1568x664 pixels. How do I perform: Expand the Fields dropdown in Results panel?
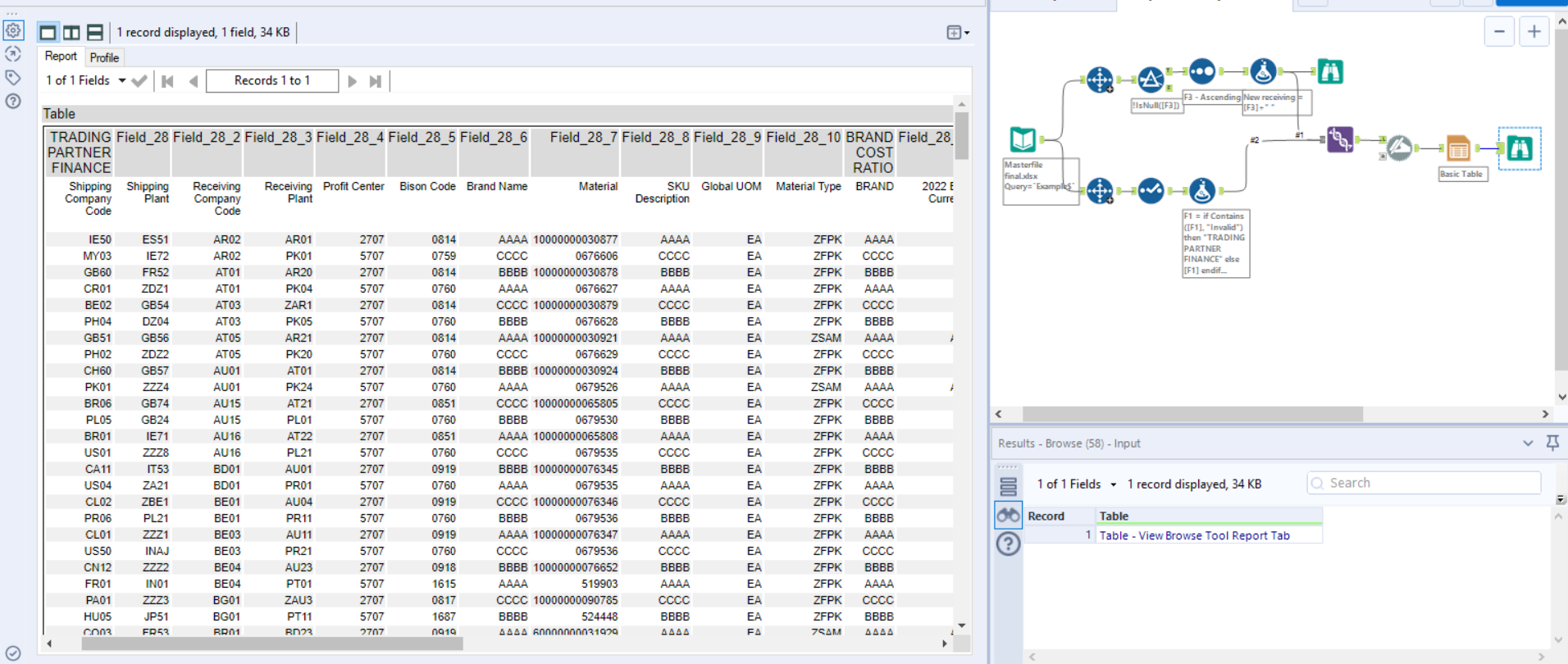pyautogui.click(x=1113, y=484)
